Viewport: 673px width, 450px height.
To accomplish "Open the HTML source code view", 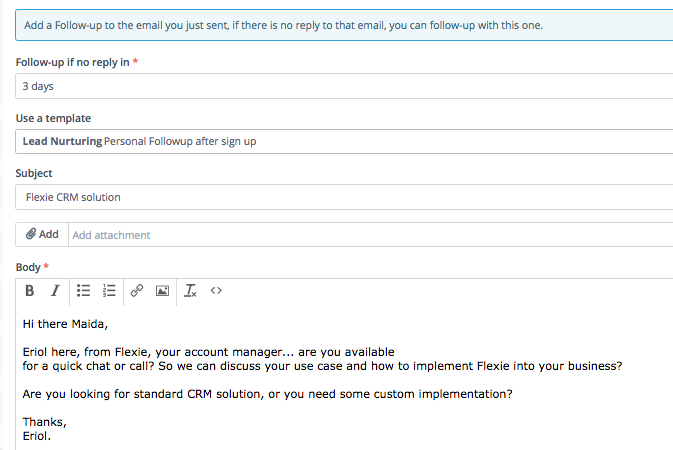I will [x=216, y=291].
